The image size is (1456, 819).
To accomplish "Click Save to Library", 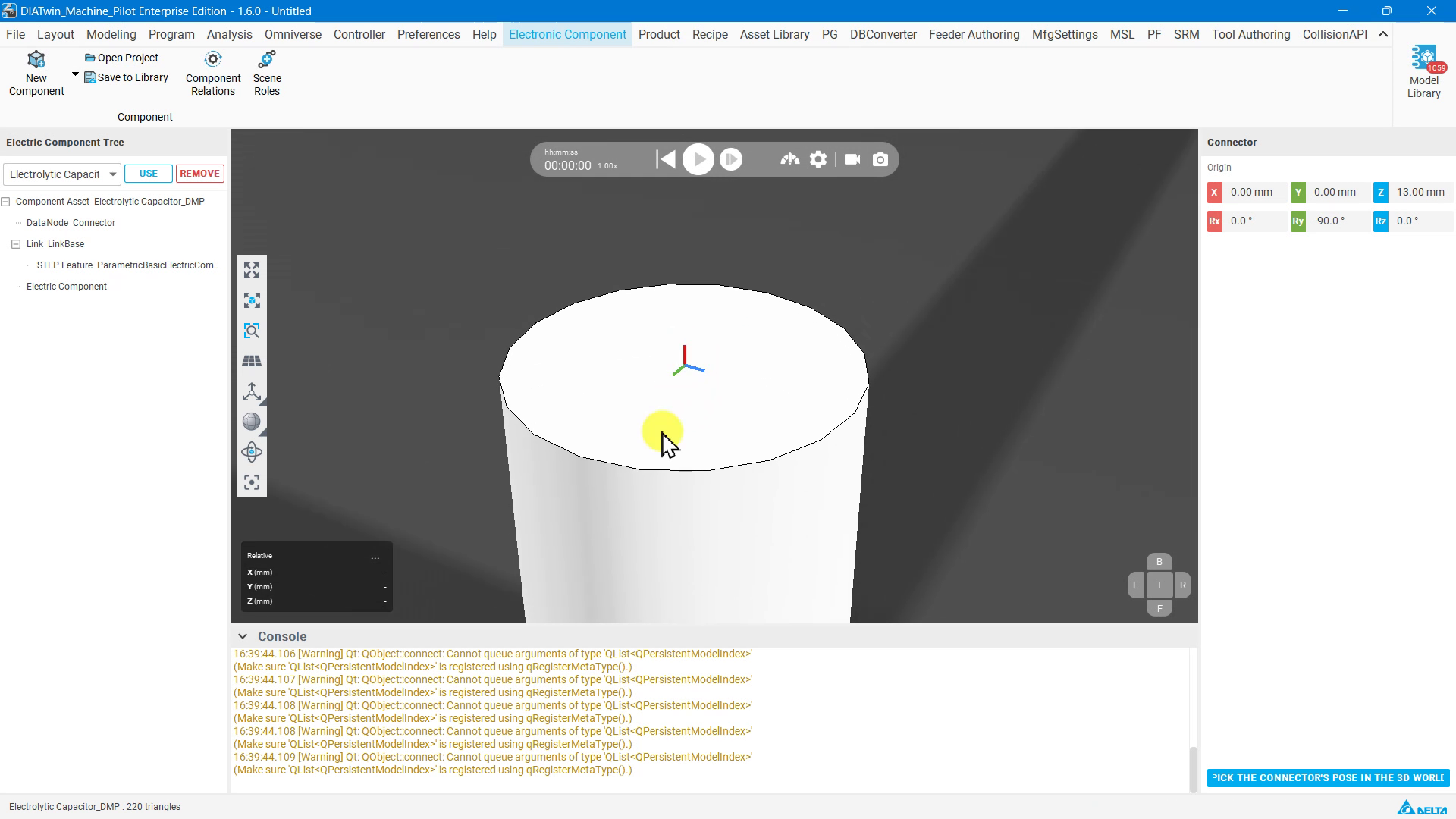I will click(126, 77).
